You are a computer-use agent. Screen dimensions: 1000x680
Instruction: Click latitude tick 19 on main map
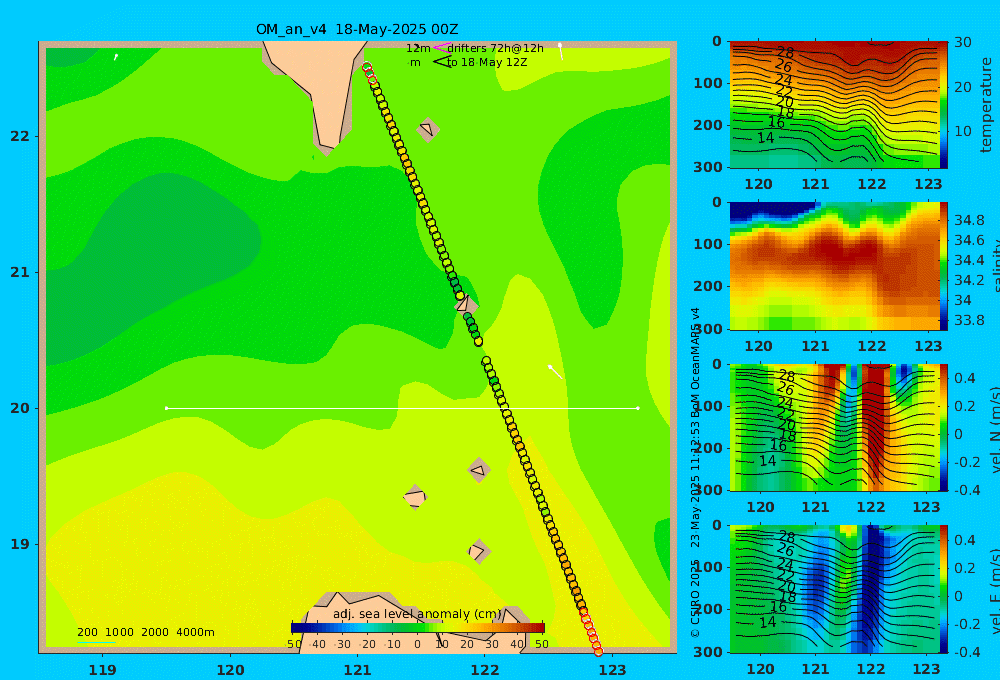point(20,544)
